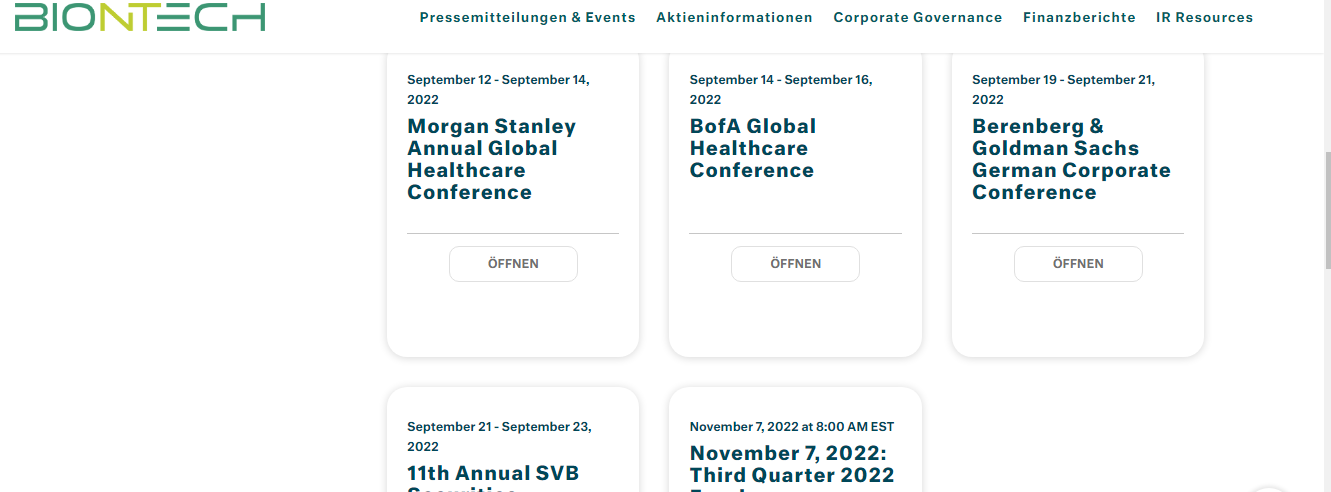
Task: Go to Finanzberichte section
Action: pyautogui.click(x=1079, y=18)
